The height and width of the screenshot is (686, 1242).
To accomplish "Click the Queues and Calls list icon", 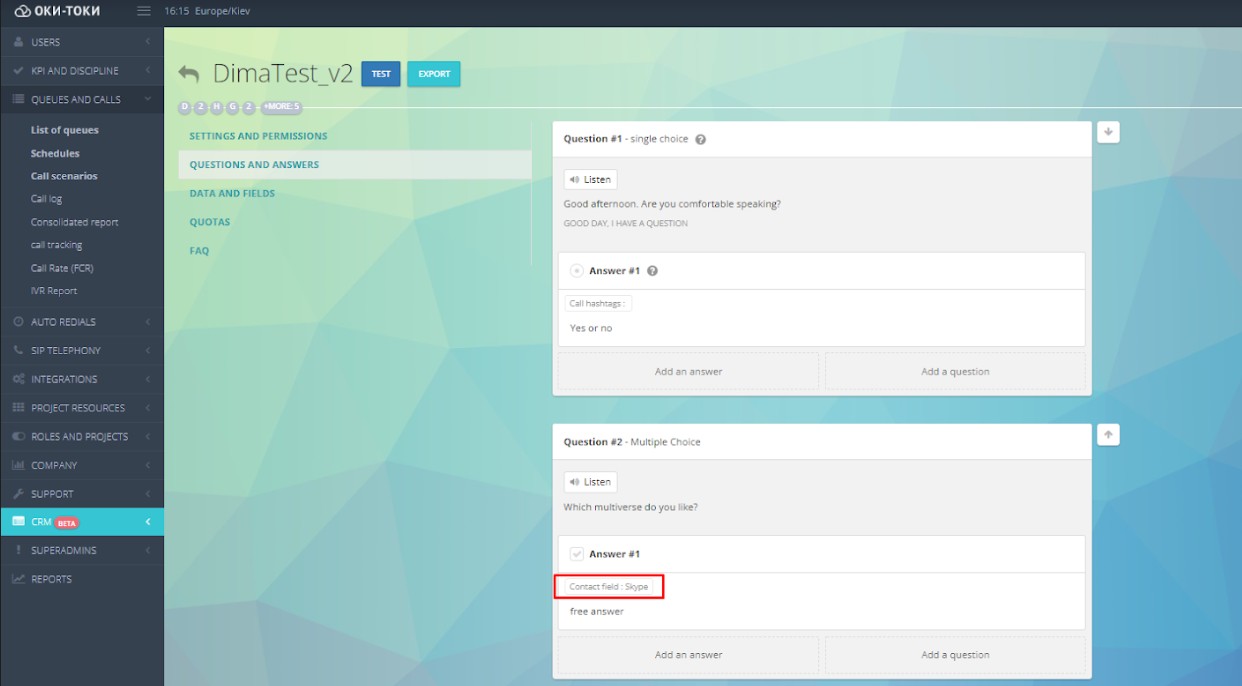I will (18, 100).
